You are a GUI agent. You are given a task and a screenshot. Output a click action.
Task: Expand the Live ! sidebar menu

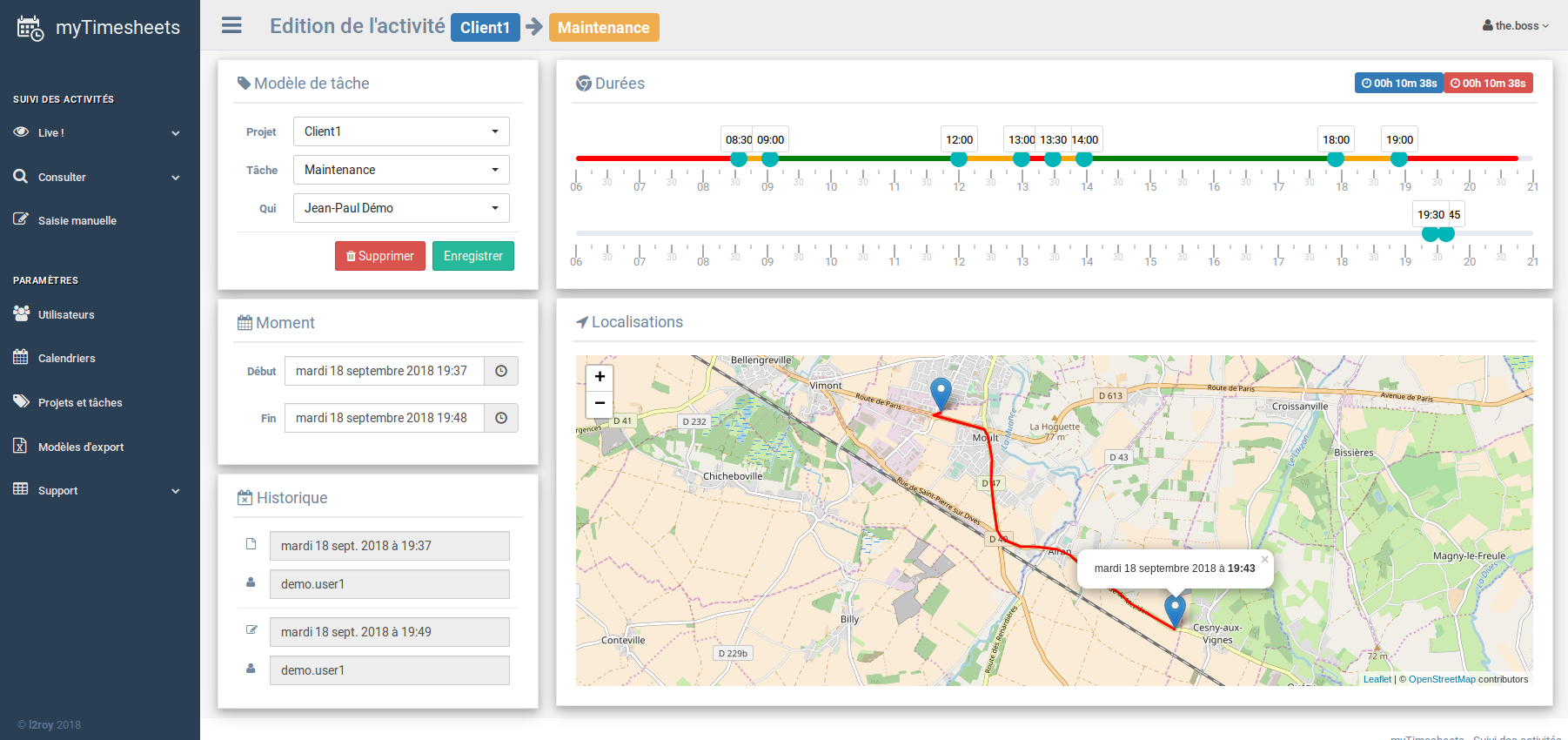99,133
